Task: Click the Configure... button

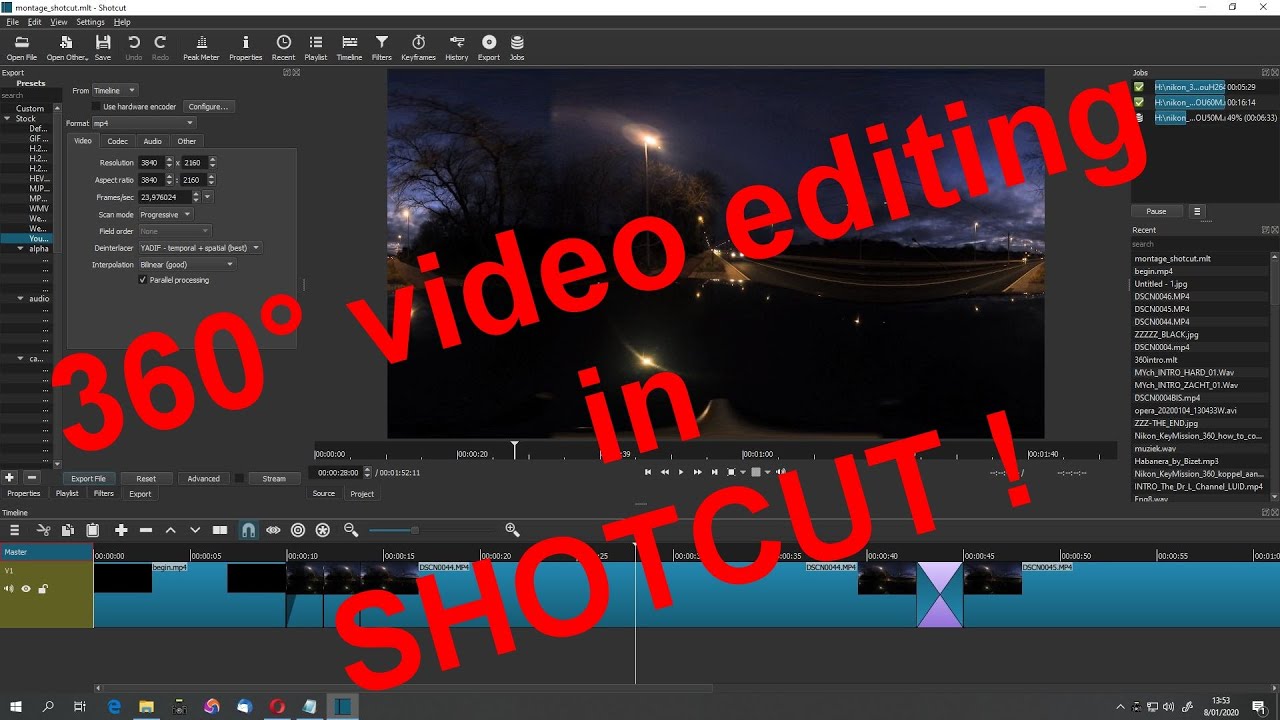Action: pos(208,106)
